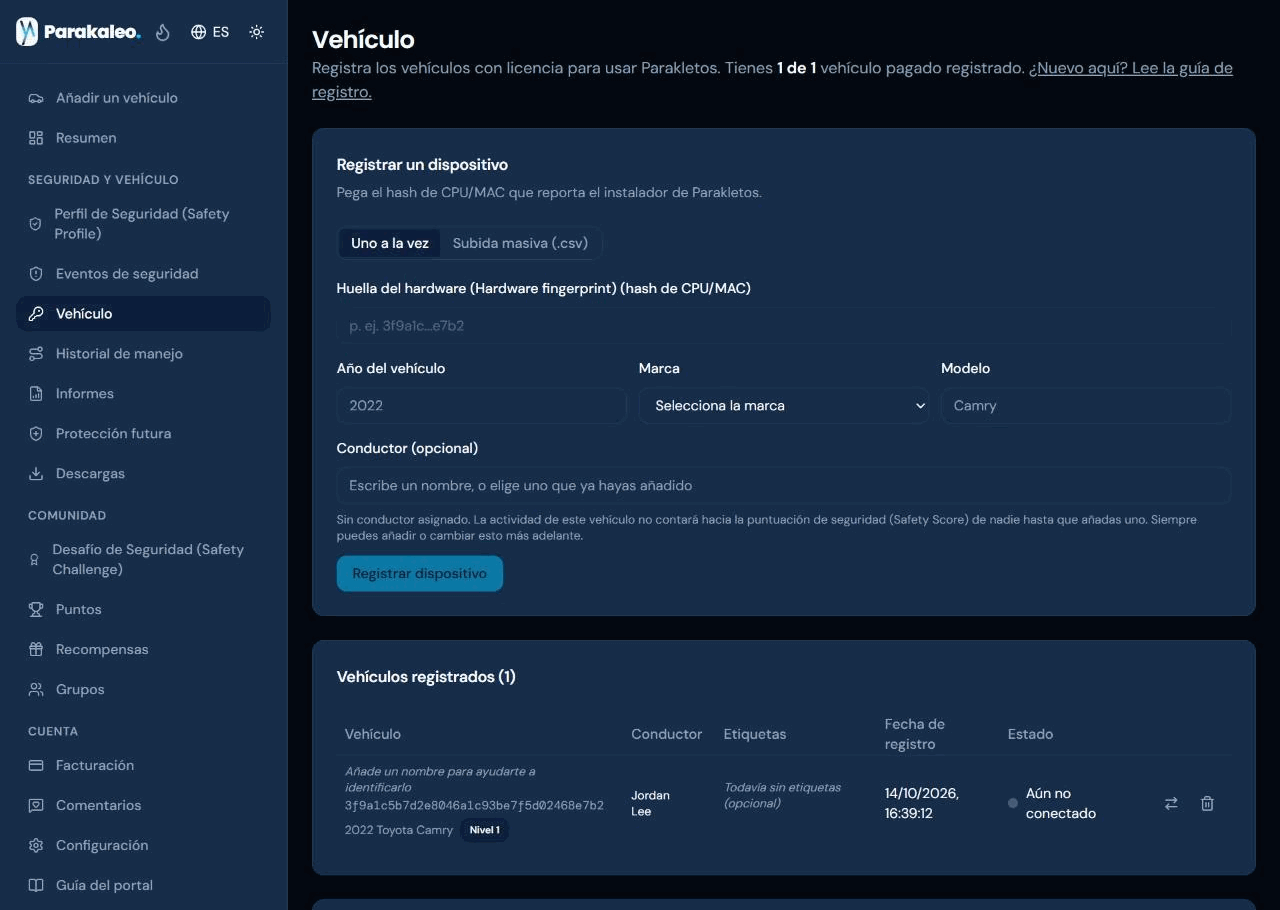
Task: Open Eventos de seguridad menu item
Action: 143,274
